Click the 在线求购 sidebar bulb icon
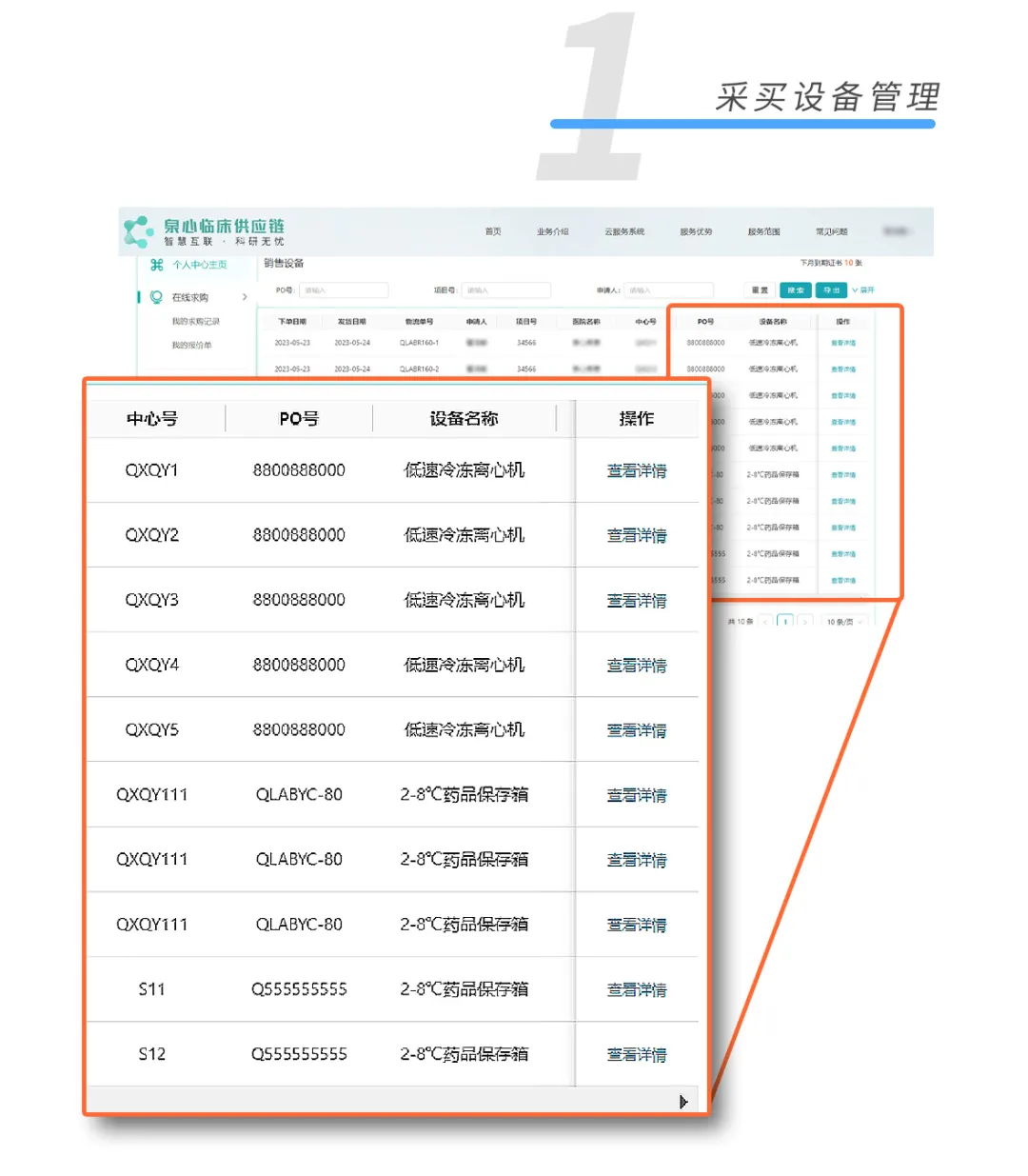Viewport: 1028px width, 1176px height. pyautogui.click(x=156, y=297)
